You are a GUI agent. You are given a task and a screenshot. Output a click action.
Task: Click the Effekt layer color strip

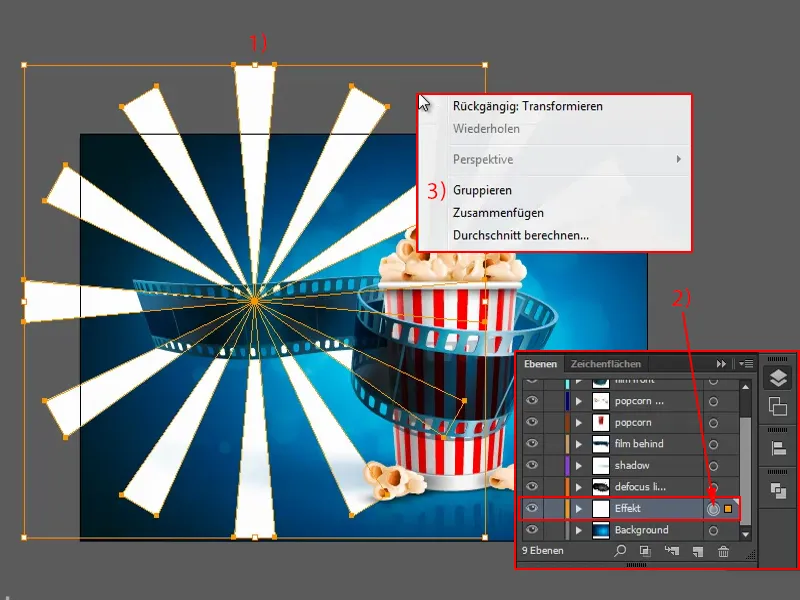click(x=567, y=509)
